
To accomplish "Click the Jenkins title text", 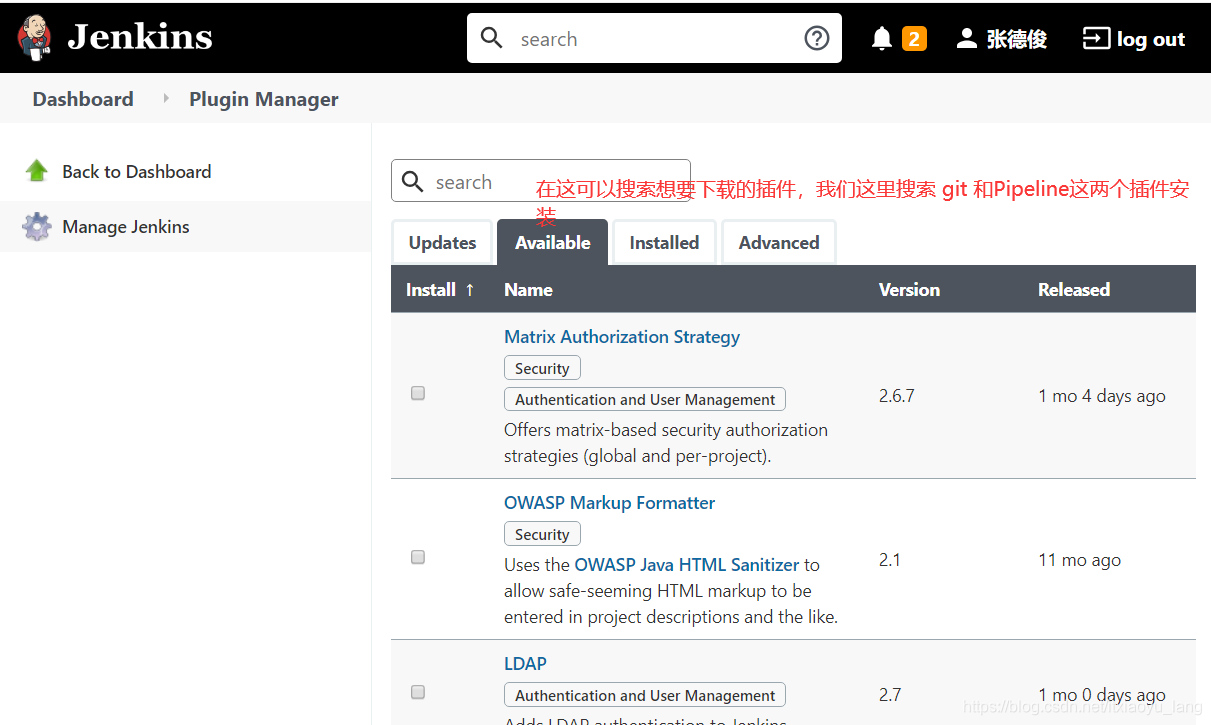I will click(x=140, y=38).
